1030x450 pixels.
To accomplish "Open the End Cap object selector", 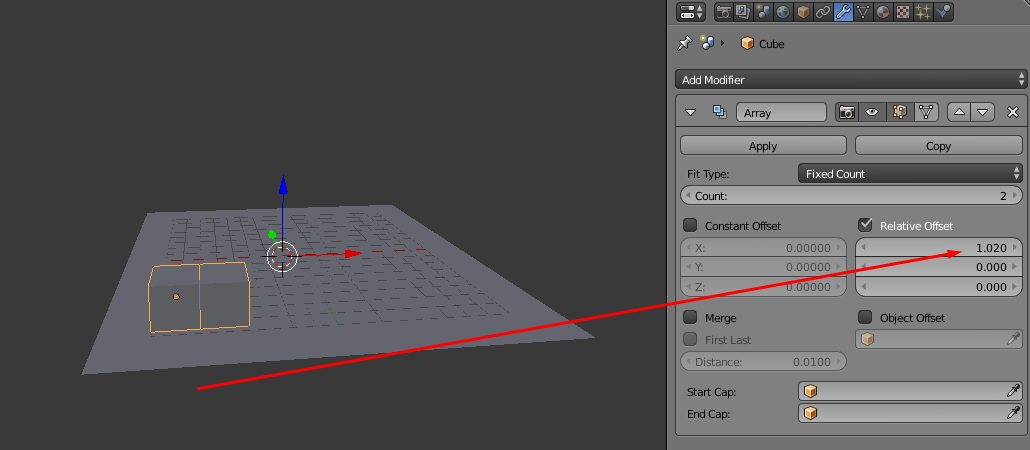I will [910, 413].
